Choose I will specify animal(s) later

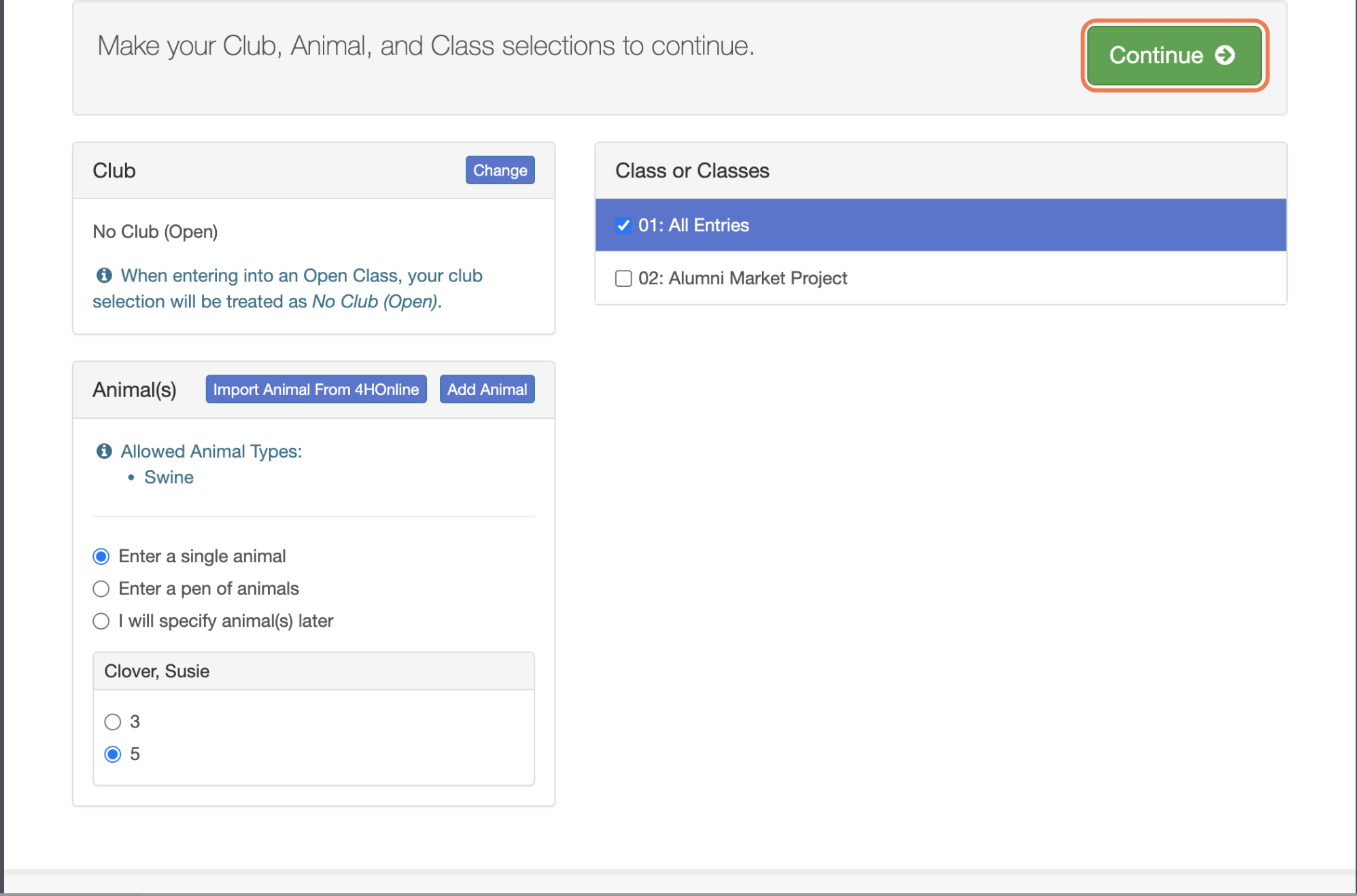(101, 621)
